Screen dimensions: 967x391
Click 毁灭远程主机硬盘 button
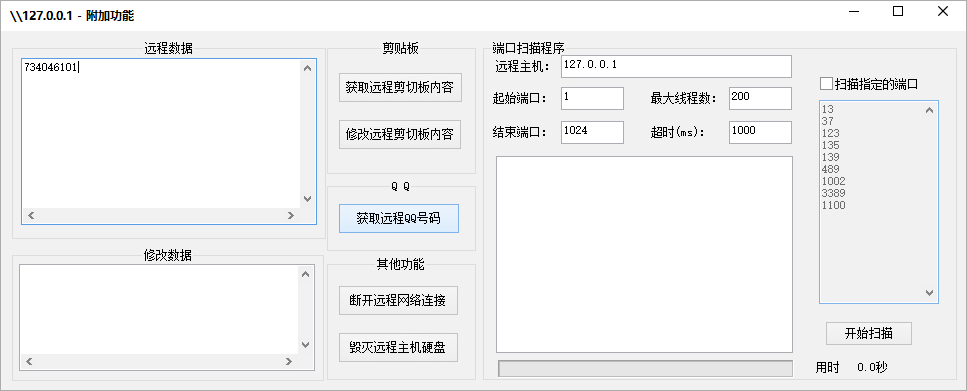coord(398,348)
